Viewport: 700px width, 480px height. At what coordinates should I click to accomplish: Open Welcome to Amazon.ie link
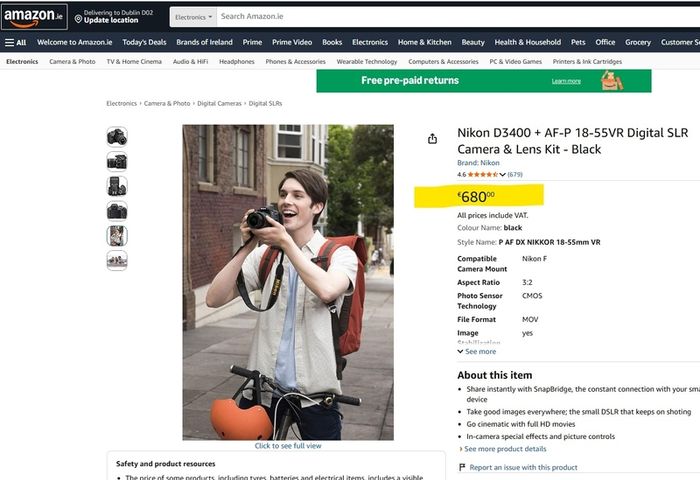75,42
